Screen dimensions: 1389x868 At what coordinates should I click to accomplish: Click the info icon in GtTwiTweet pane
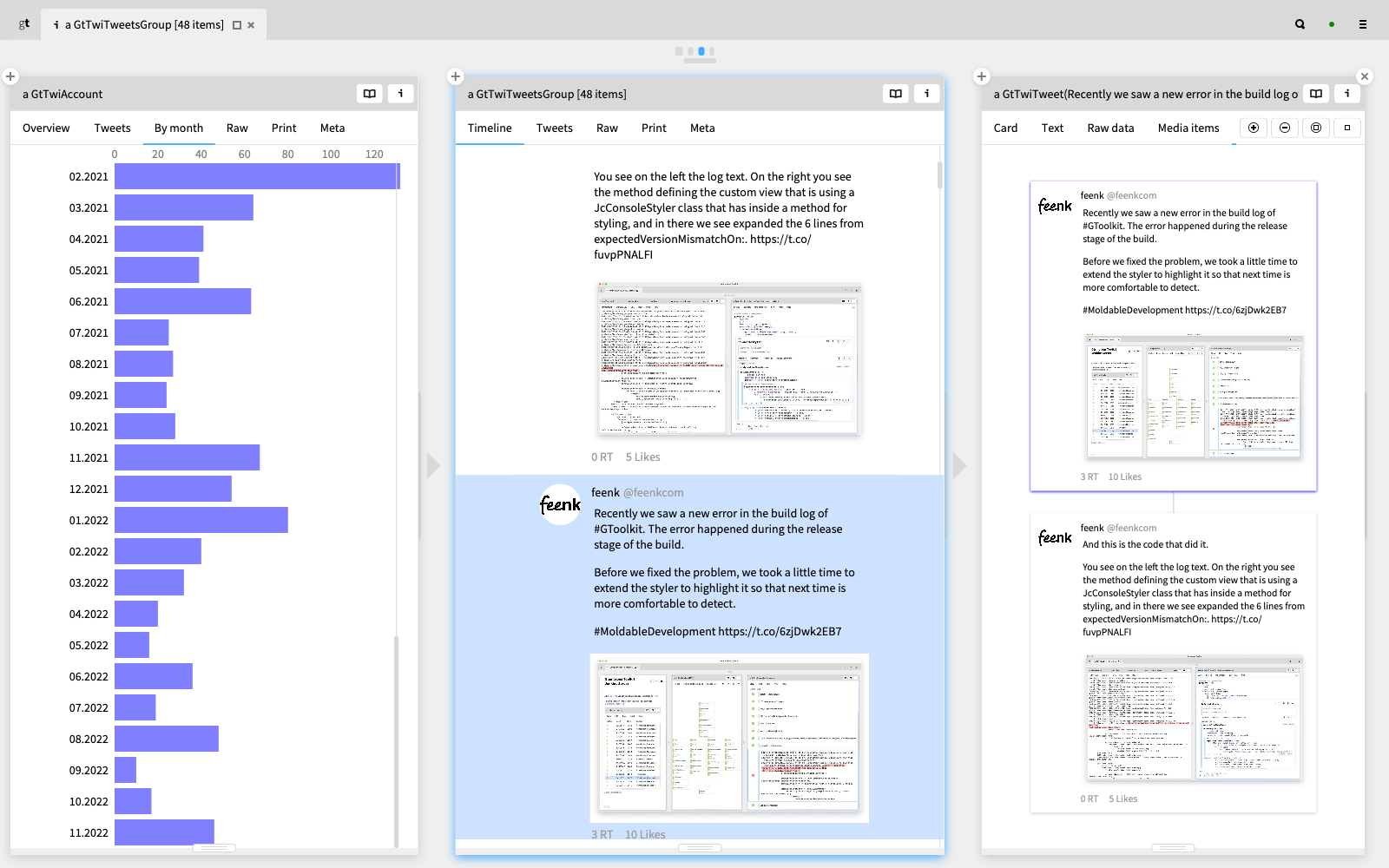click(1347, 94)
